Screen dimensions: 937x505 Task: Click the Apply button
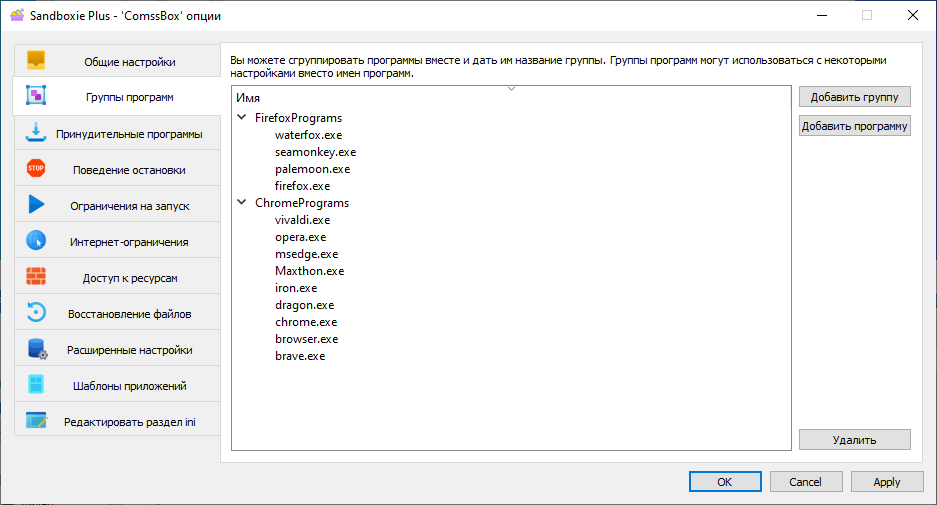[887, 482]
